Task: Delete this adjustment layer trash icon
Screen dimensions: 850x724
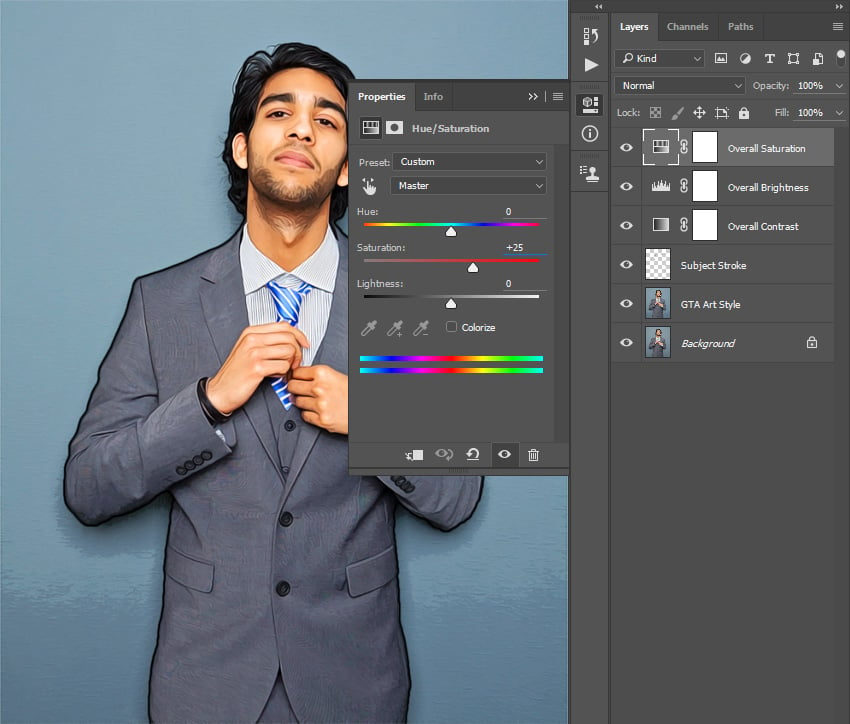Action: tap(533, 455)
